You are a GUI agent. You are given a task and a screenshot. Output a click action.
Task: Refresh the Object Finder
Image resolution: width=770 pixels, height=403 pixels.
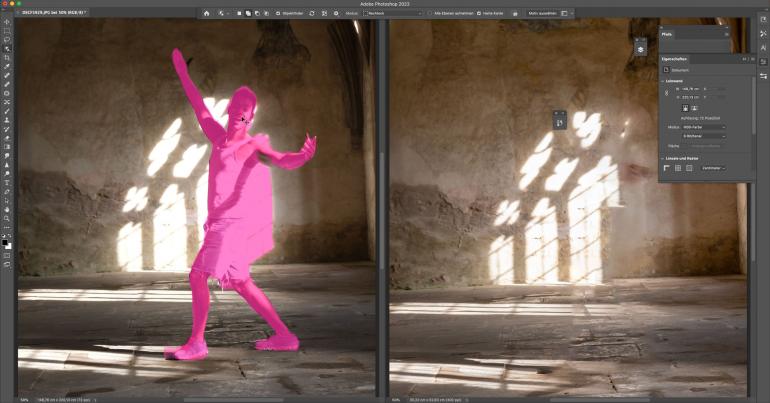[x=312, y=13]
